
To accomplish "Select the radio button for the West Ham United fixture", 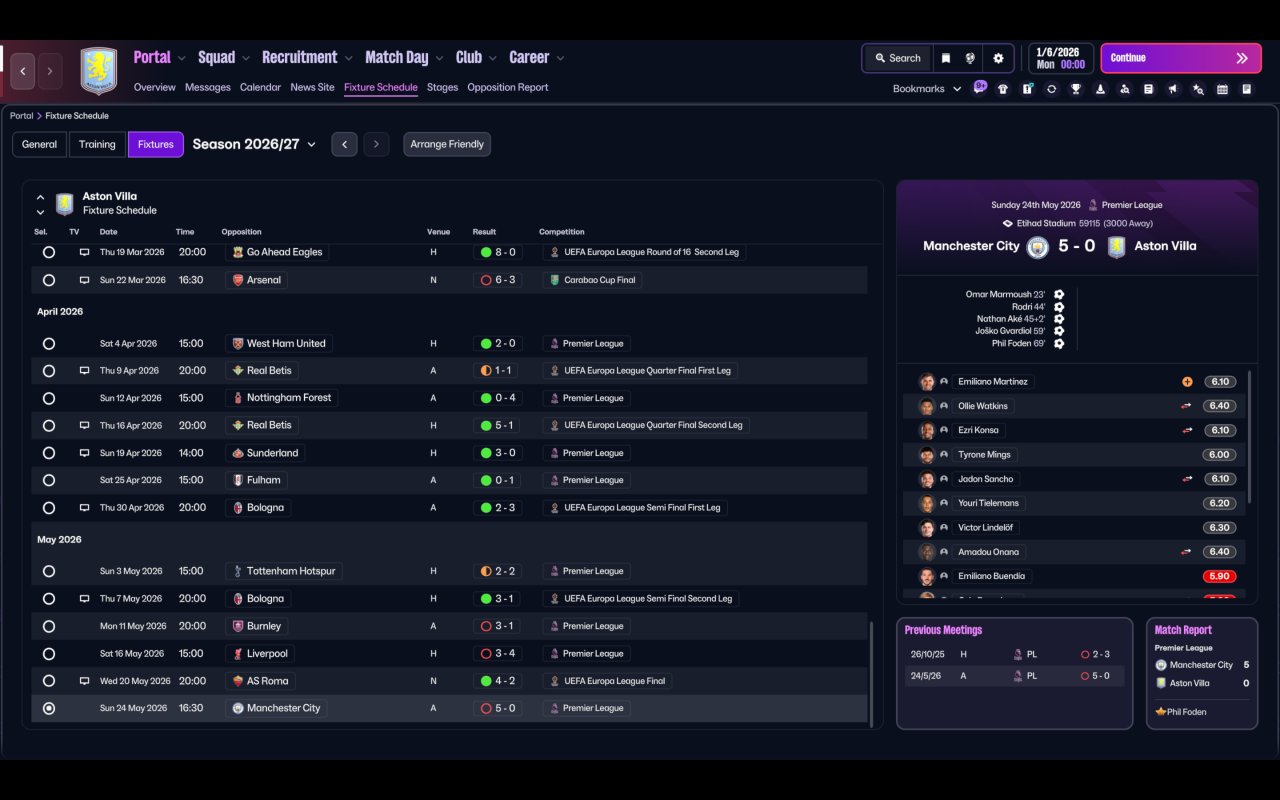I will tap(49, 344).
